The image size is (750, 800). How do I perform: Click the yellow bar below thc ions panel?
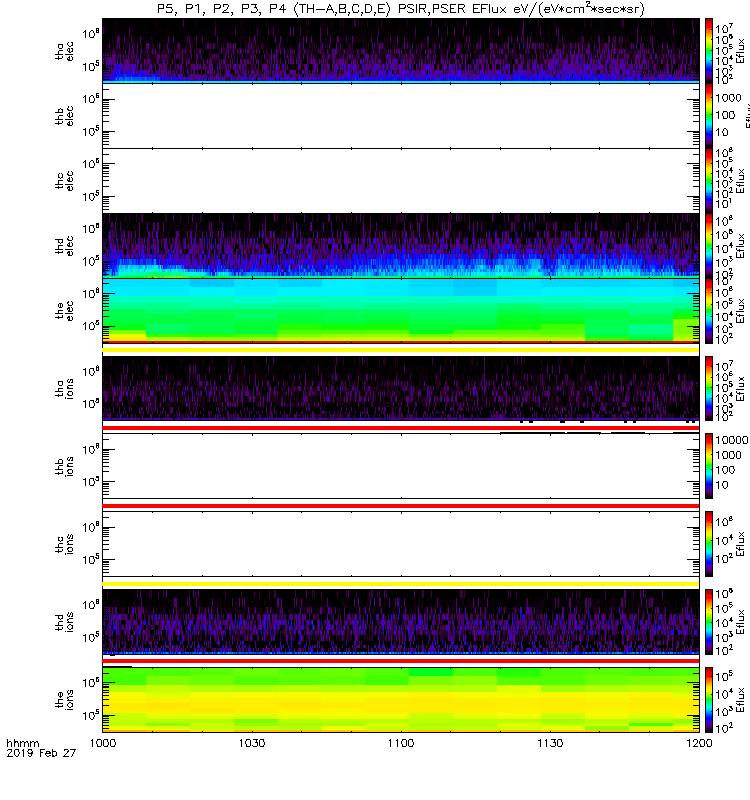(x=401, y=584)
